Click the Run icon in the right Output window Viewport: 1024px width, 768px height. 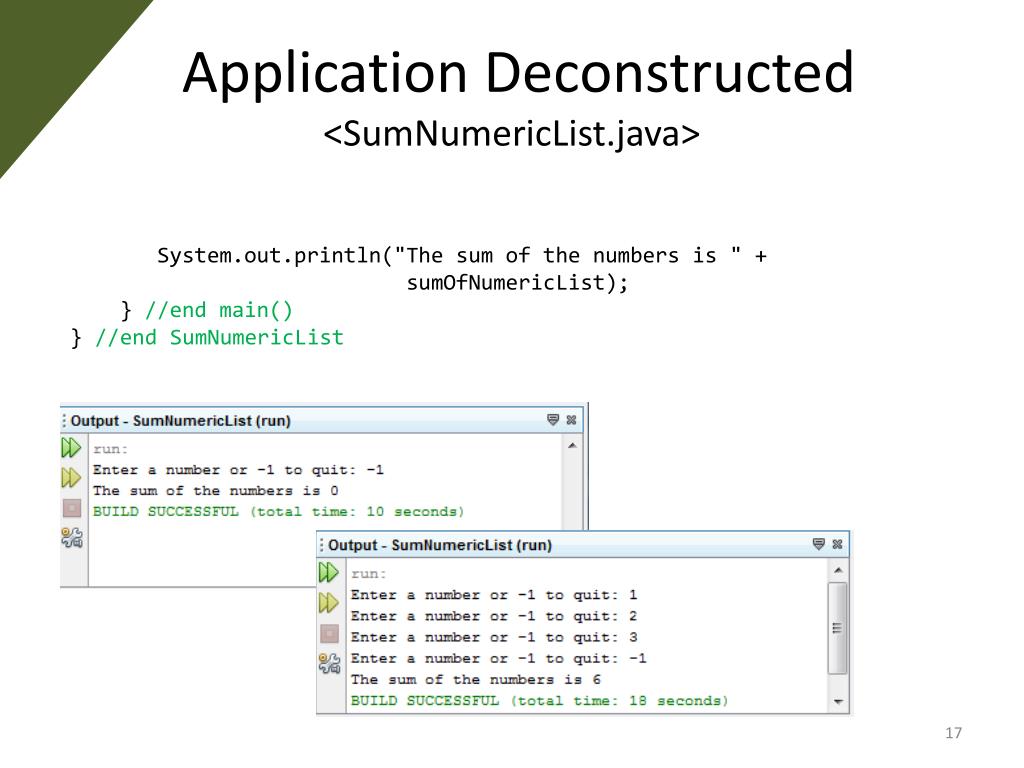[328, 573]
